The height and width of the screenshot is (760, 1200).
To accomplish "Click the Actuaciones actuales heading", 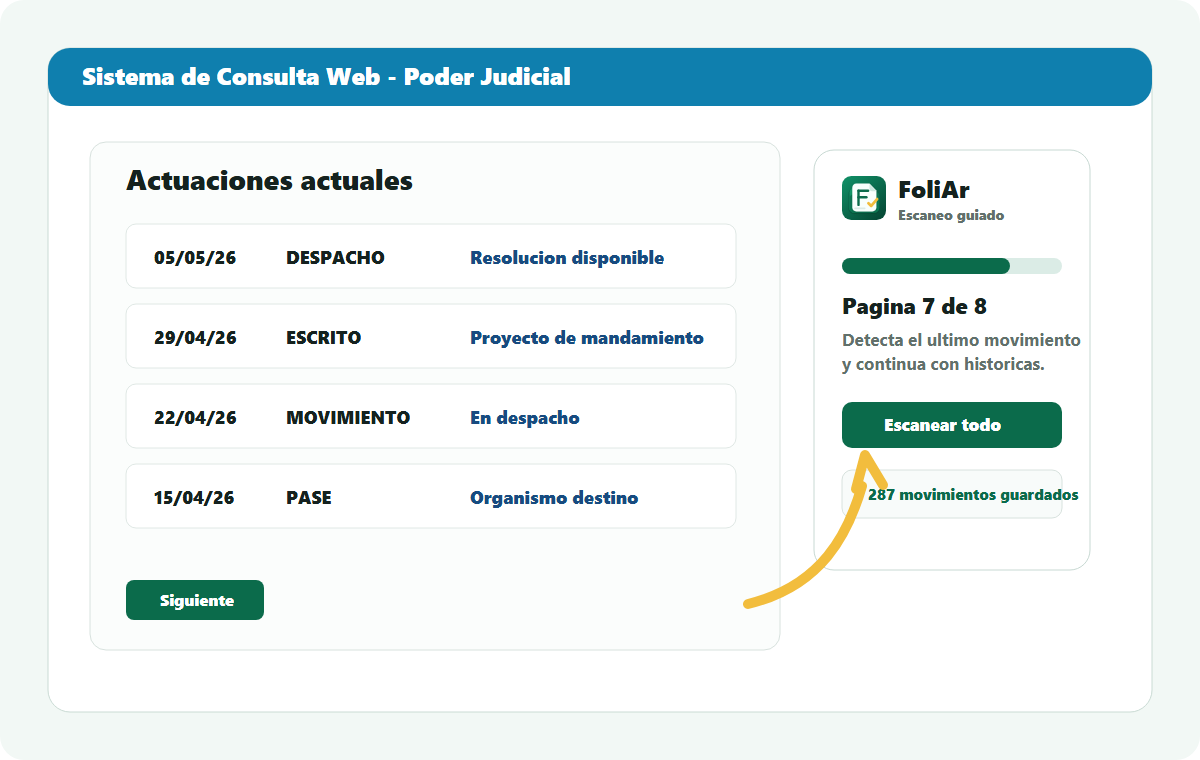I will (269, 181).
